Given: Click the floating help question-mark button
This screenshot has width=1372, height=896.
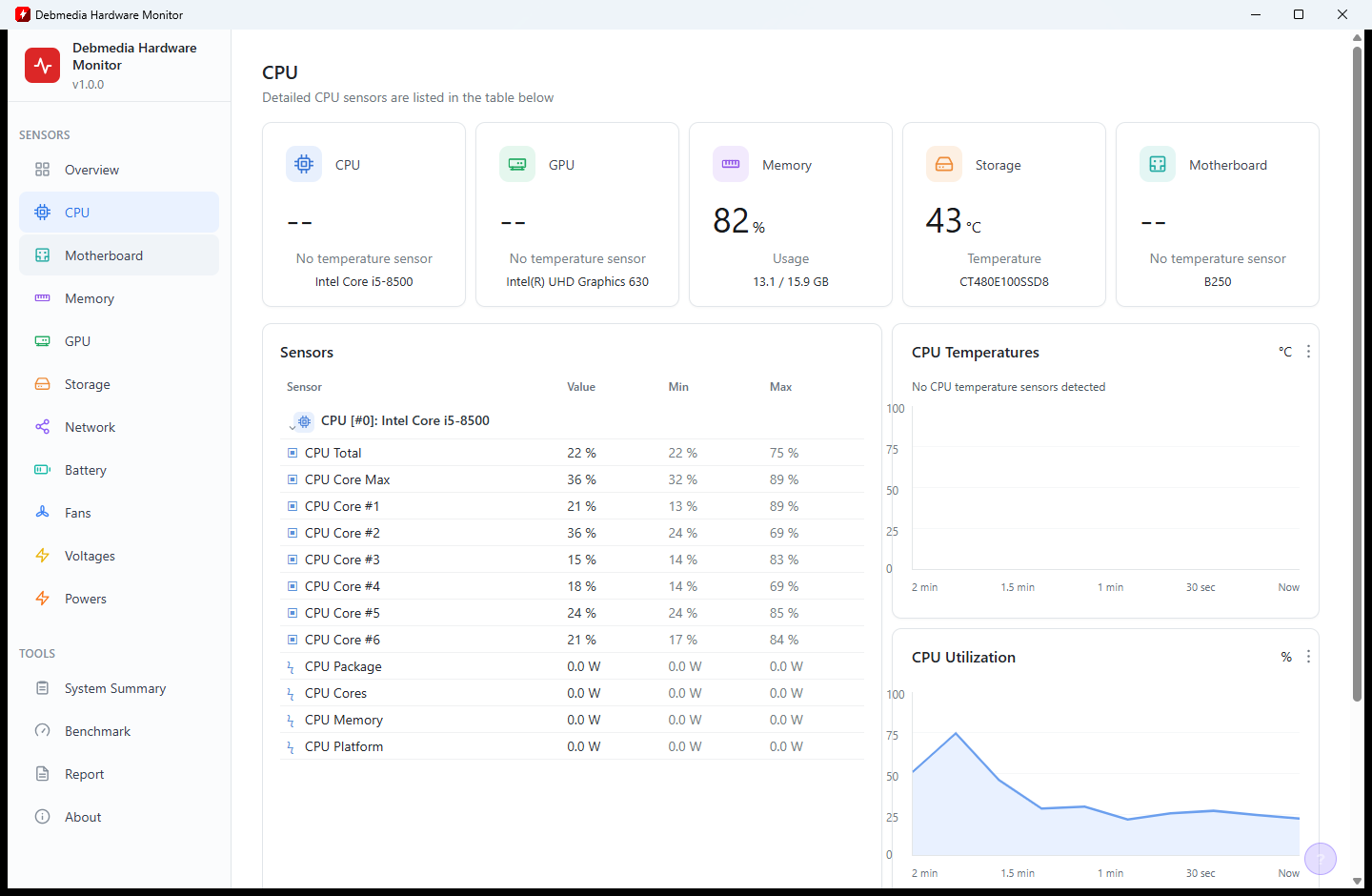Looking at the screenshot, I should click(1321, 859).
